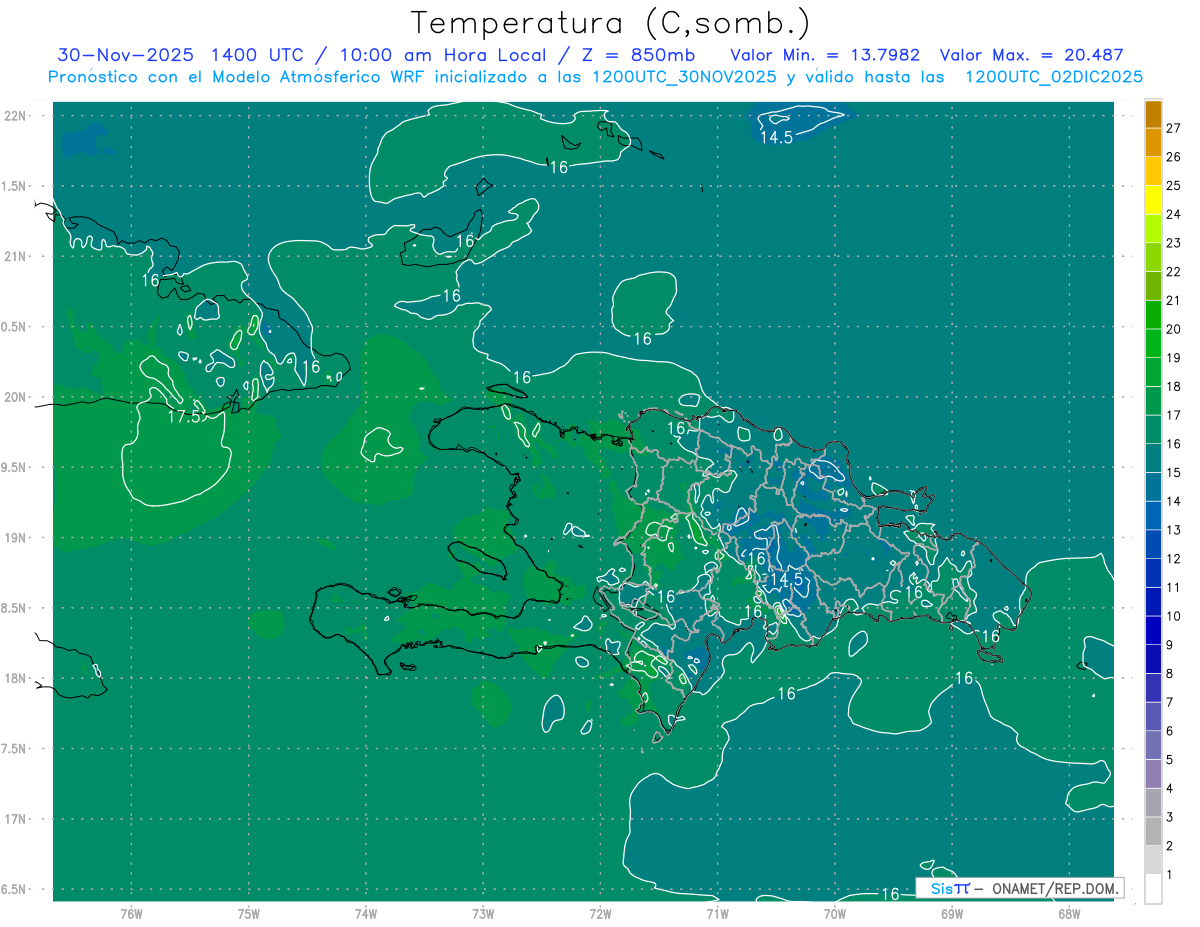Select the orange swatch between 26 and 27
This screenshot has height=927, width=1200.
[1153, 142]
